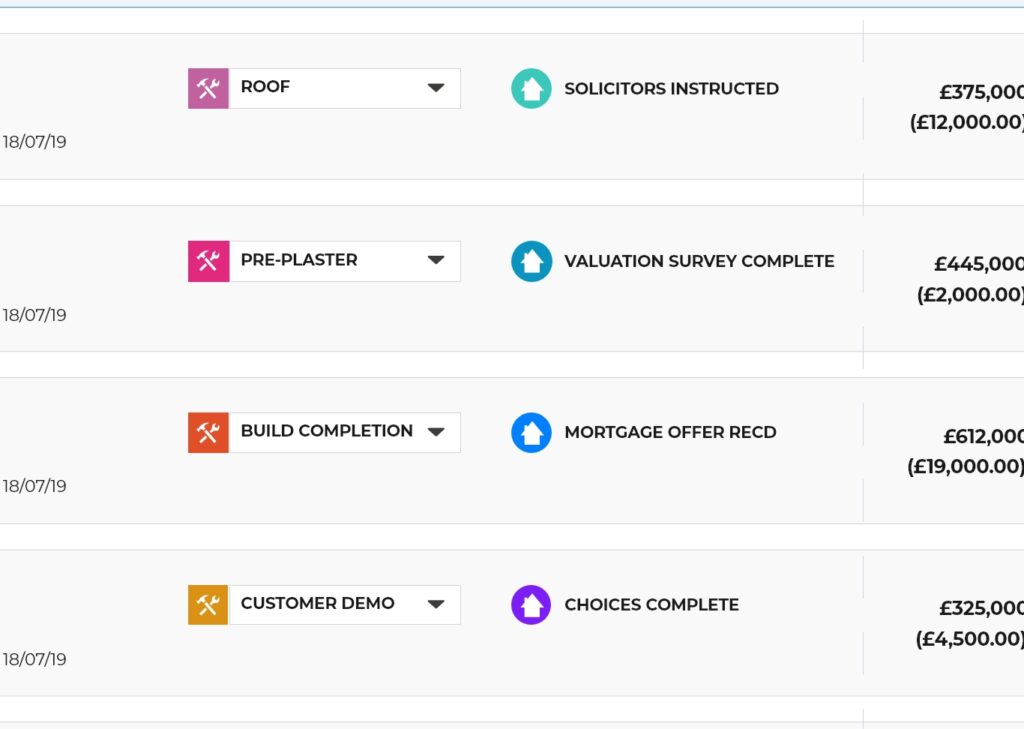Image resolution: width=1024 pixels, height=729 pixels.
Task: Click the teal house icon for Solicitors Instructed
Action: pos(531,88)
